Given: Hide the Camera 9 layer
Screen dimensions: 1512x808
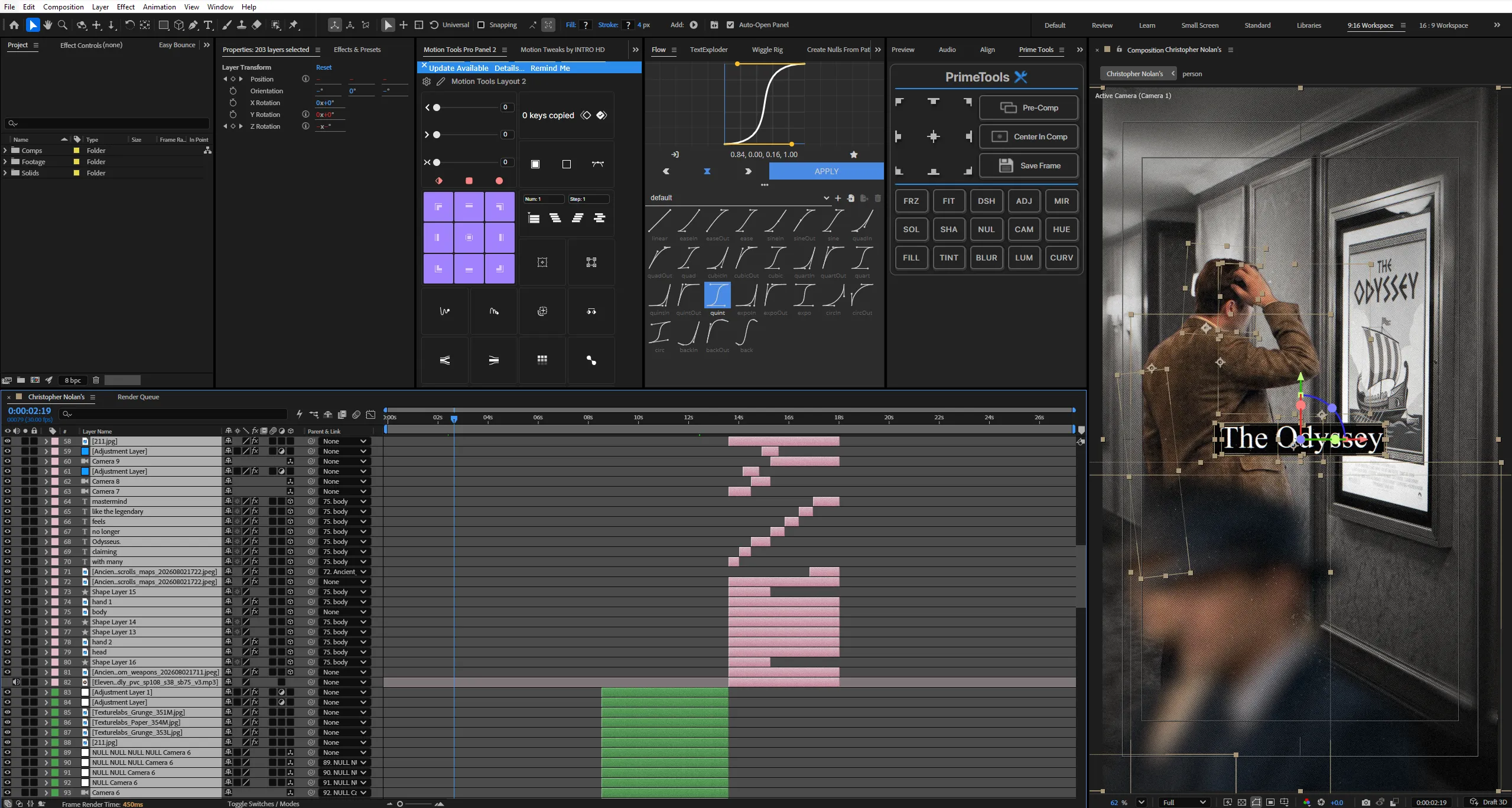Looking at the screenshot, I should [8, 461].
